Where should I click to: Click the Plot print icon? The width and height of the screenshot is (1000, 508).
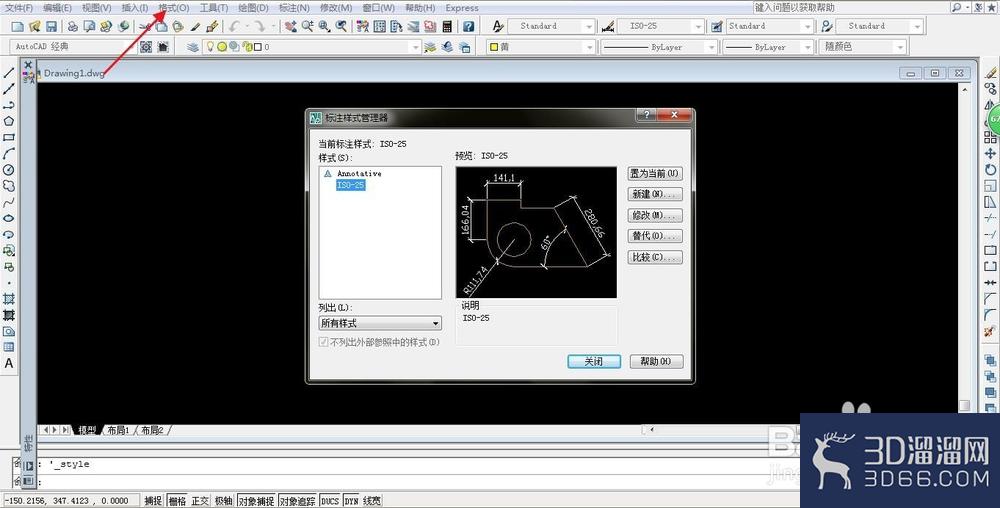[73, 27]
